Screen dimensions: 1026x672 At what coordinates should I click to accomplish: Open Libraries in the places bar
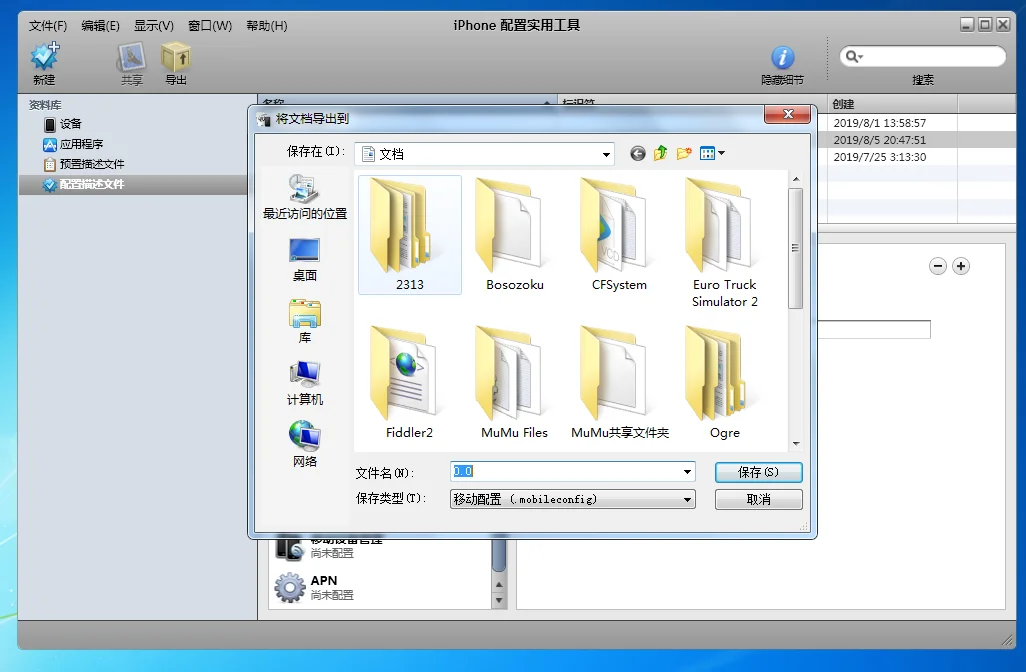coord(305,321)
